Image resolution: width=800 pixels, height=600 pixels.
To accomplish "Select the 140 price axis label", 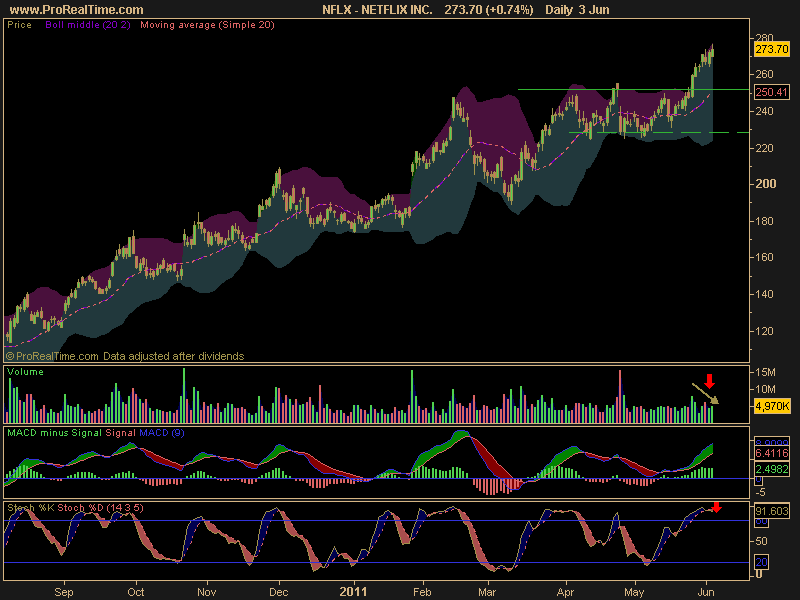I will [x=764, y=294].
